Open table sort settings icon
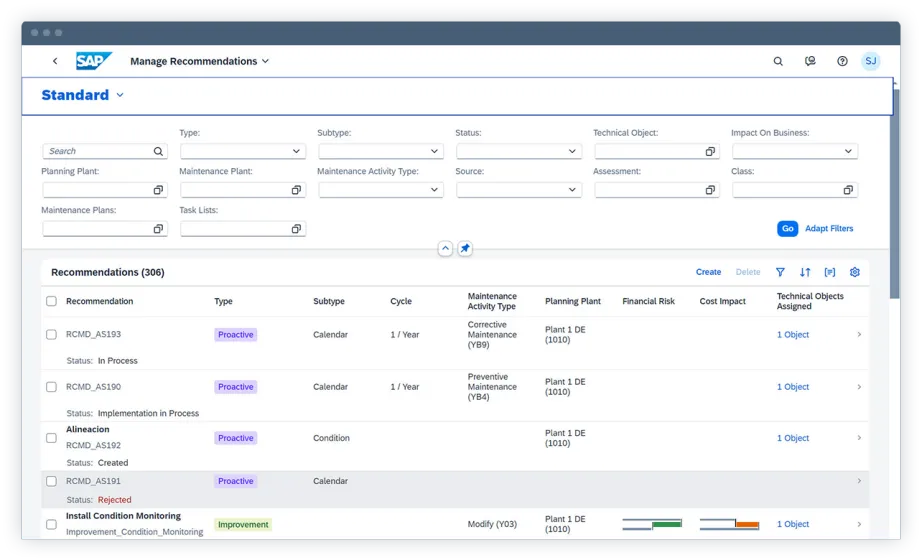The width and height of the screenshot is (922, 560). [805, 272]
